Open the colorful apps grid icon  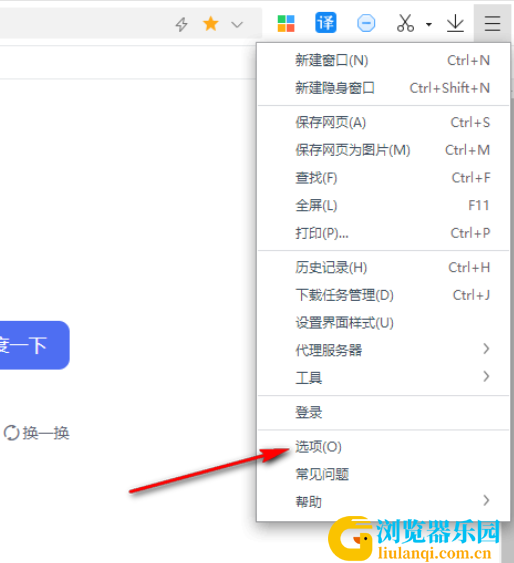pyautogui.click(x=286, y=24)
